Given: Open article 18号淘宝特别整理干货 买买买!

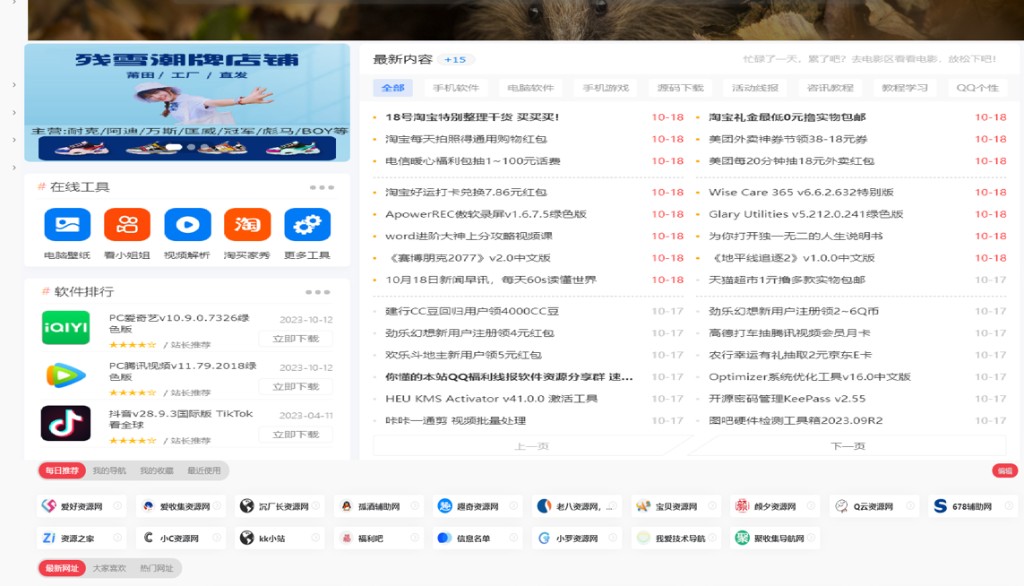Looking at the screenshot, I should click(472, 117).
